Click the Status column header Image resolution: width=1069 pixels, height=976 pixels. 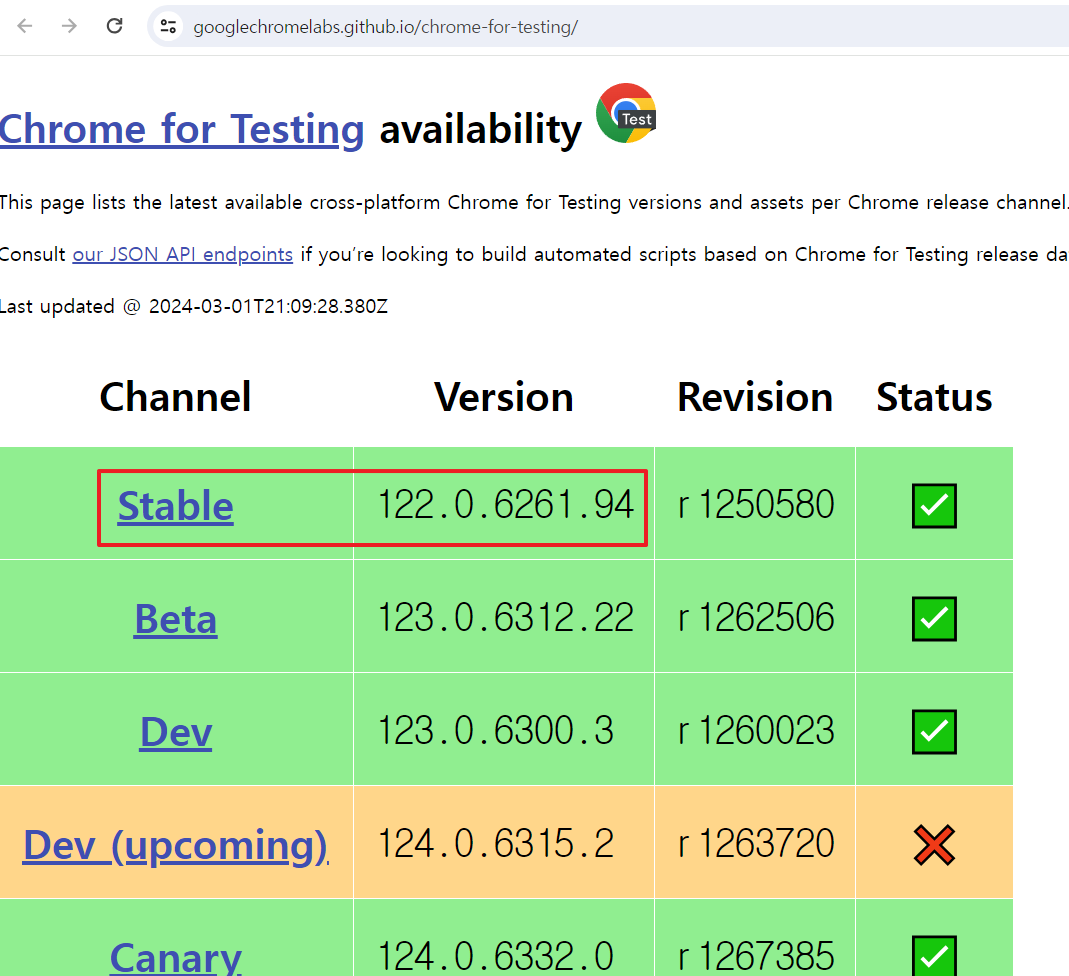pos(934,397)
